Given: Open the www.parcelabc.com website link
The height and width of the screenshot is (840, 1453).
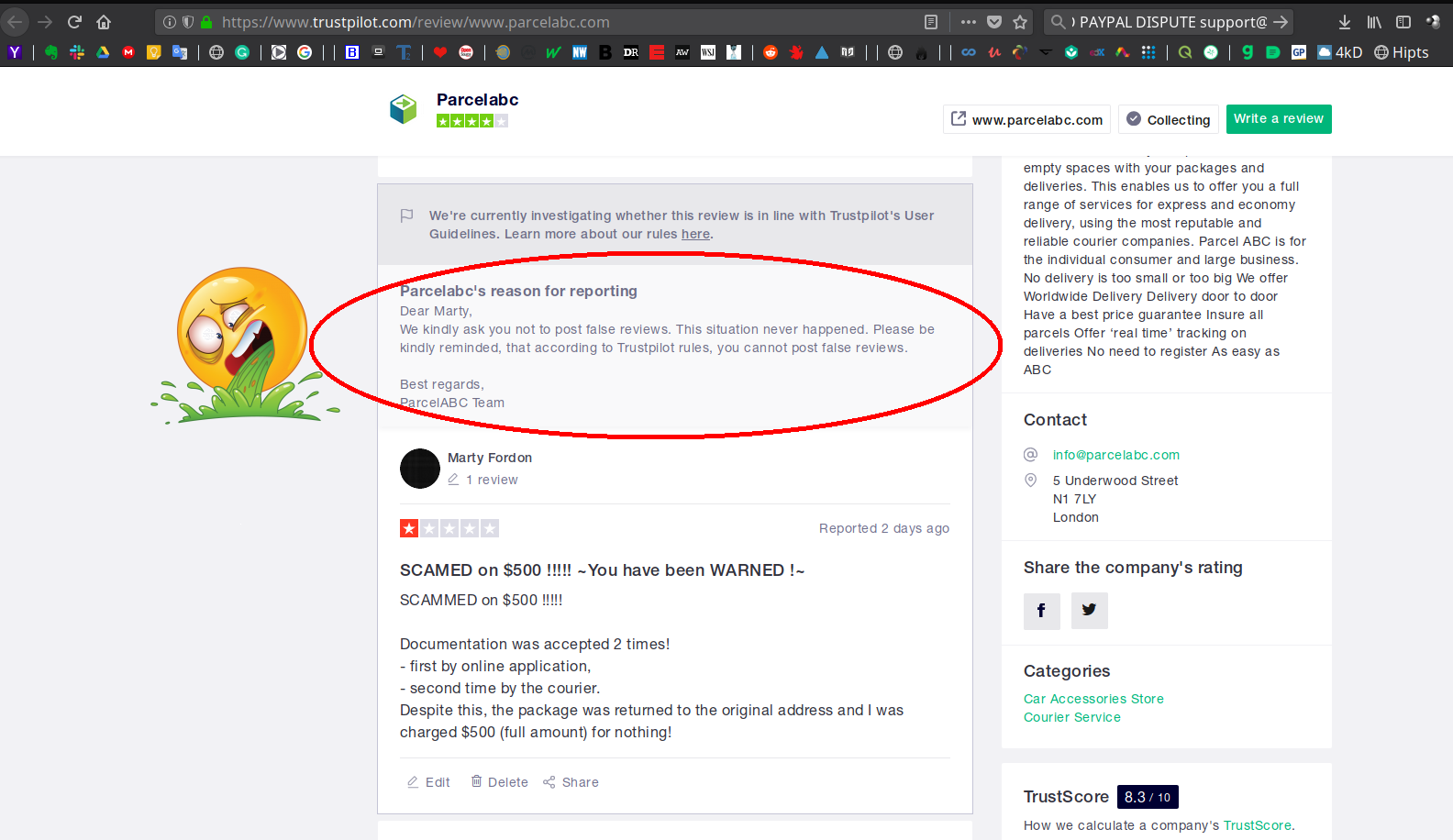Looking at the screenshot, I should point(1026,119).
